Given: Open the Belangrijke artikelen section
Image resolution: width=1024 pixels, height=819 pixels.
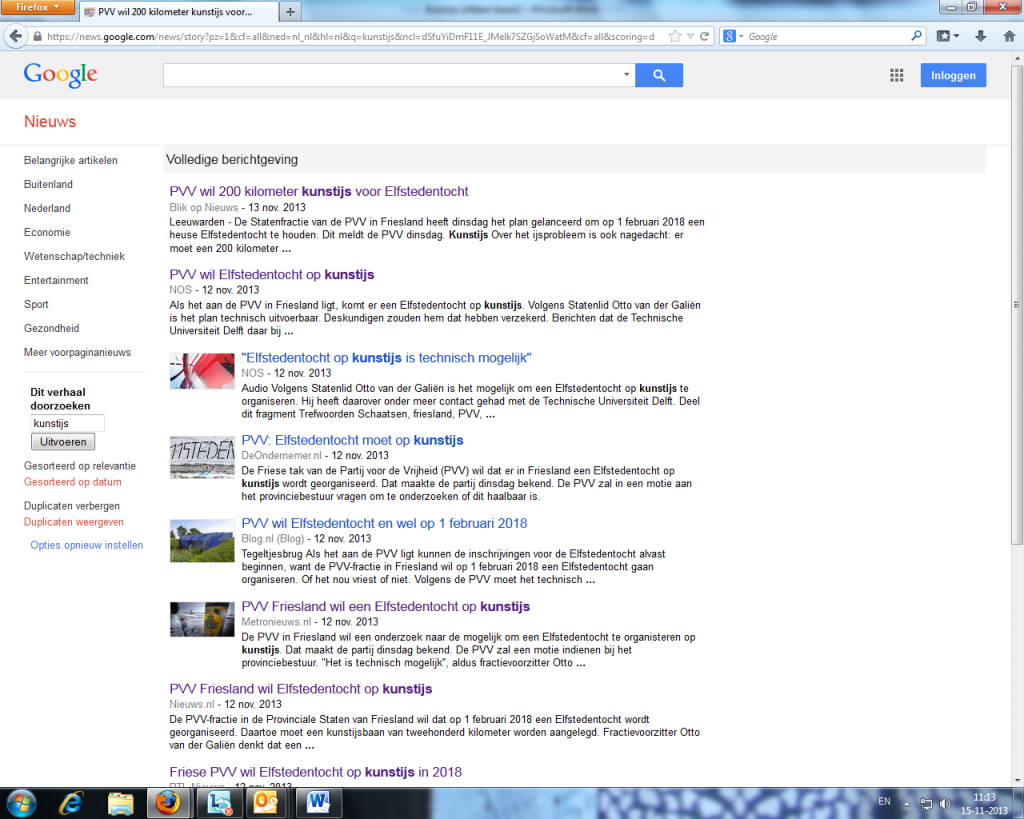Looking at the screenshot, I should (x=71, y=160).
